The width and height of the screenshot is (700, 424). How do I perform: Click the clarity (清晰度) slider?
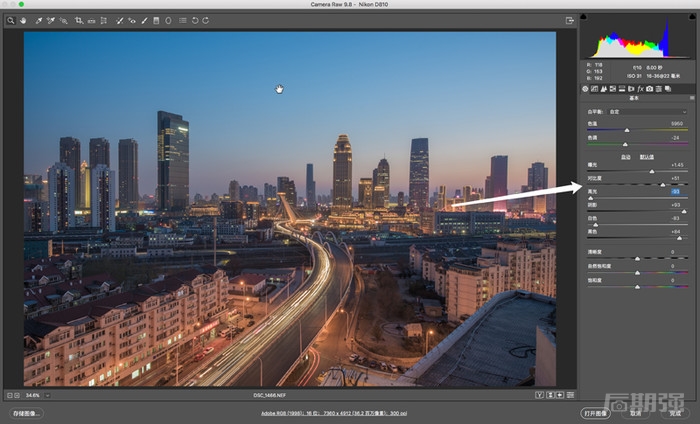(x=637, y=258)
